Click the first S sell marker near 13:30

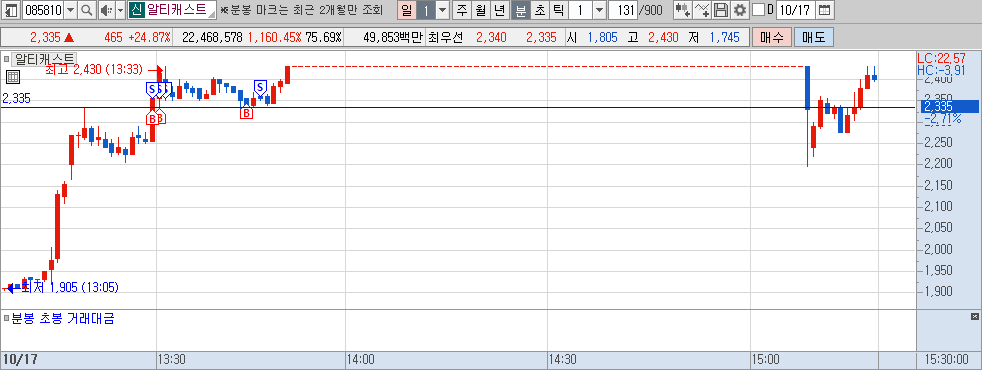152,89
